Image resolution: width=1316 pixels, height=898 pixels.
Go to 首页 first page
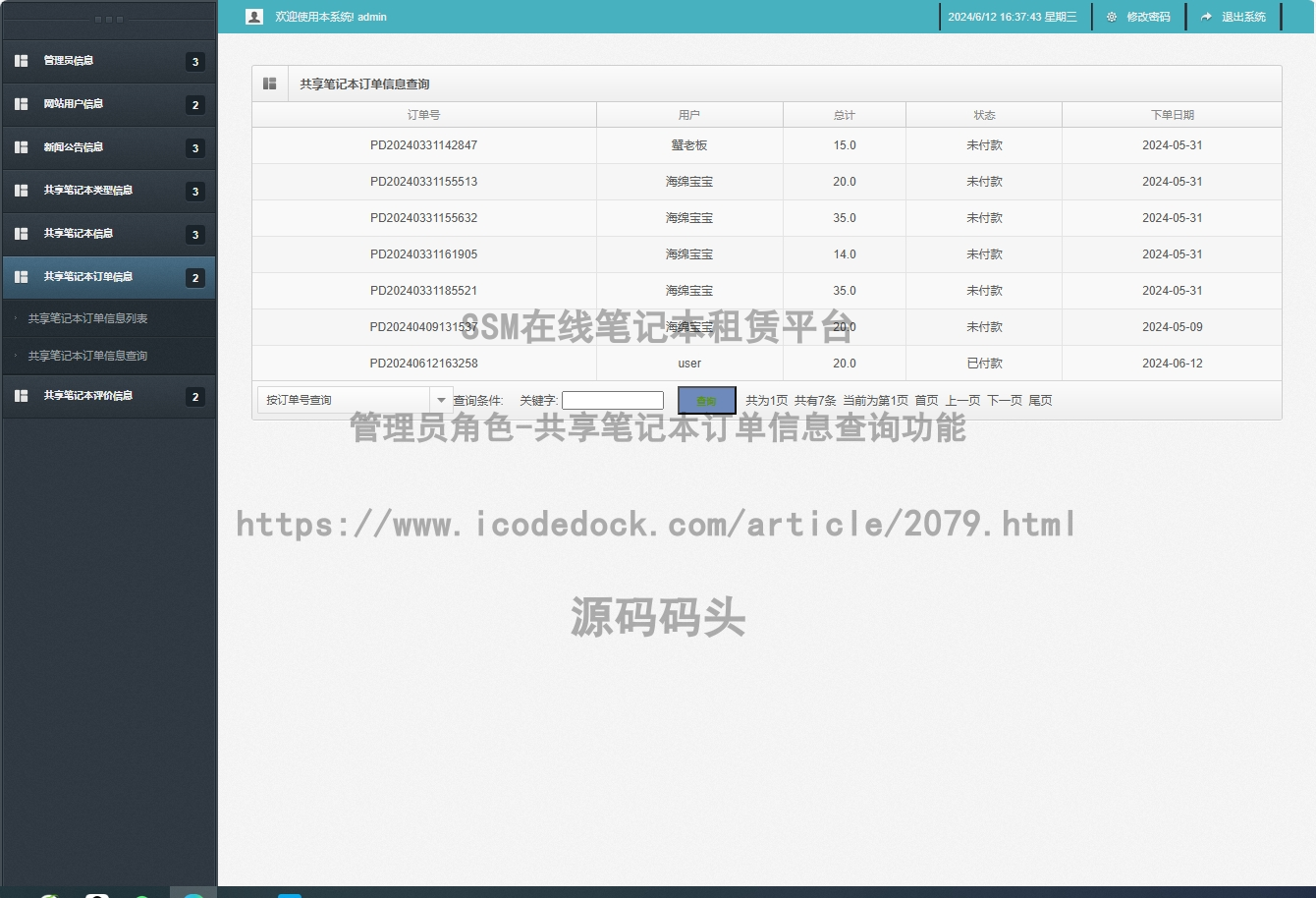[x=926, y=400]
